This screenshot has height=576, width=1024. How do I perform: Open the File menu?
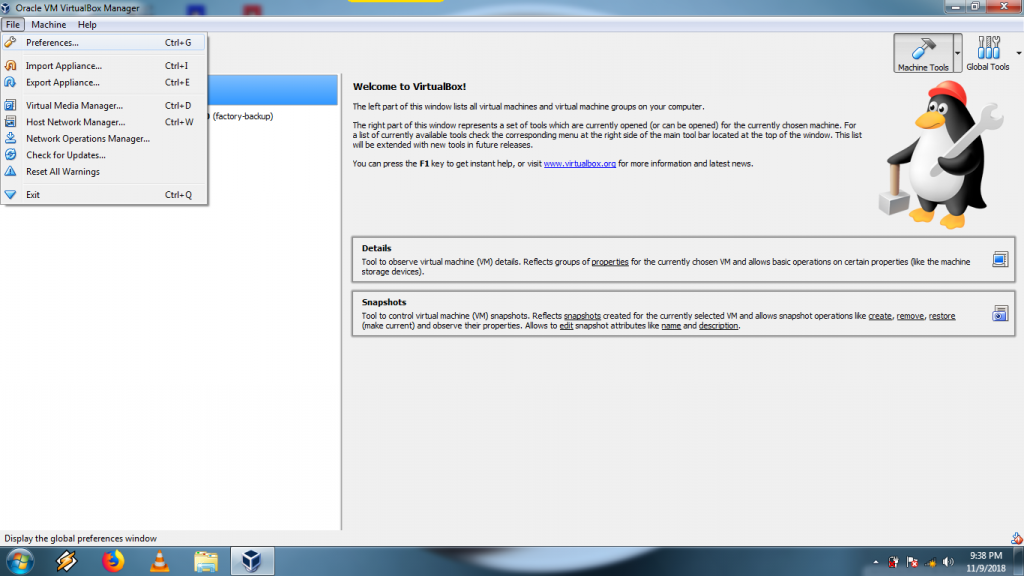[12, 24]
